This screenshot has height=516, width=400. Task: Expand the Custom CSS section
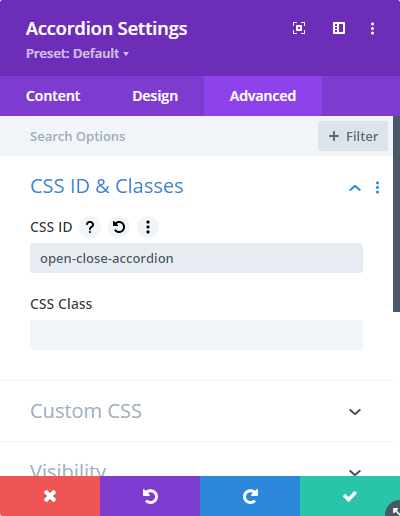(x=197, y=411)
